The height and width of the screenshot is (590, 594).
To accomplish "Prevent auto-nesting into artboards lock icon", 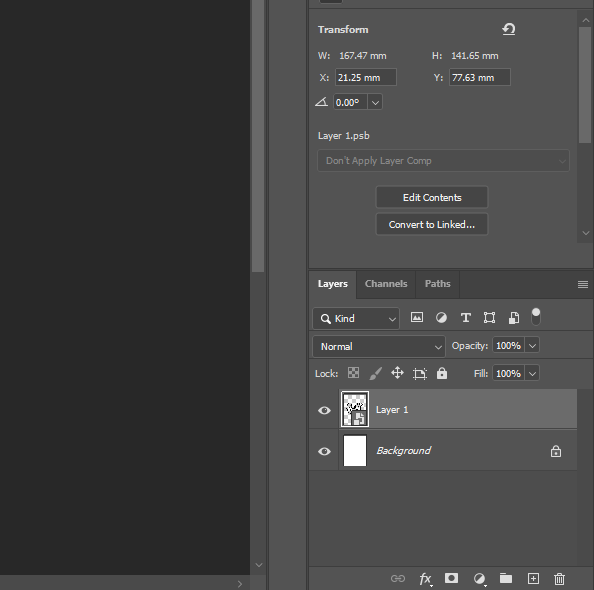I will (420, 374).
